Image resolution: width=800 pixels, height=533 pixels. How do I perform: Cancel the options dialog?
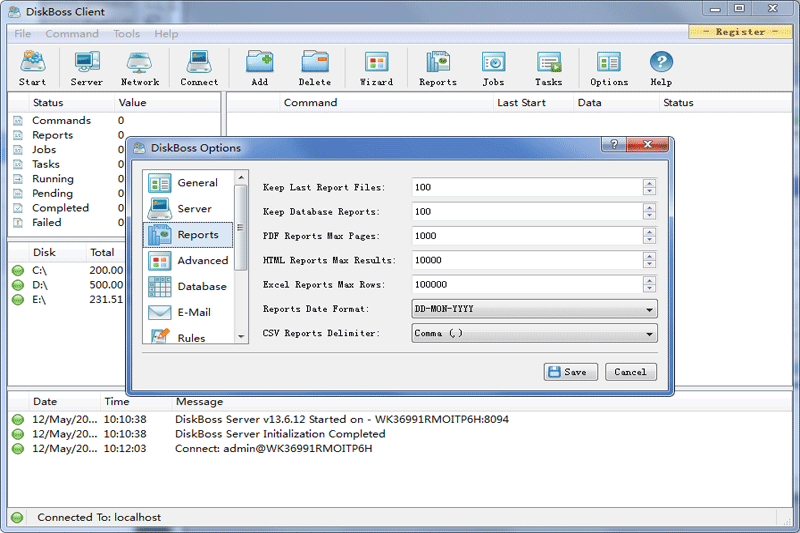pyautogui.click(x=630, y=372)
